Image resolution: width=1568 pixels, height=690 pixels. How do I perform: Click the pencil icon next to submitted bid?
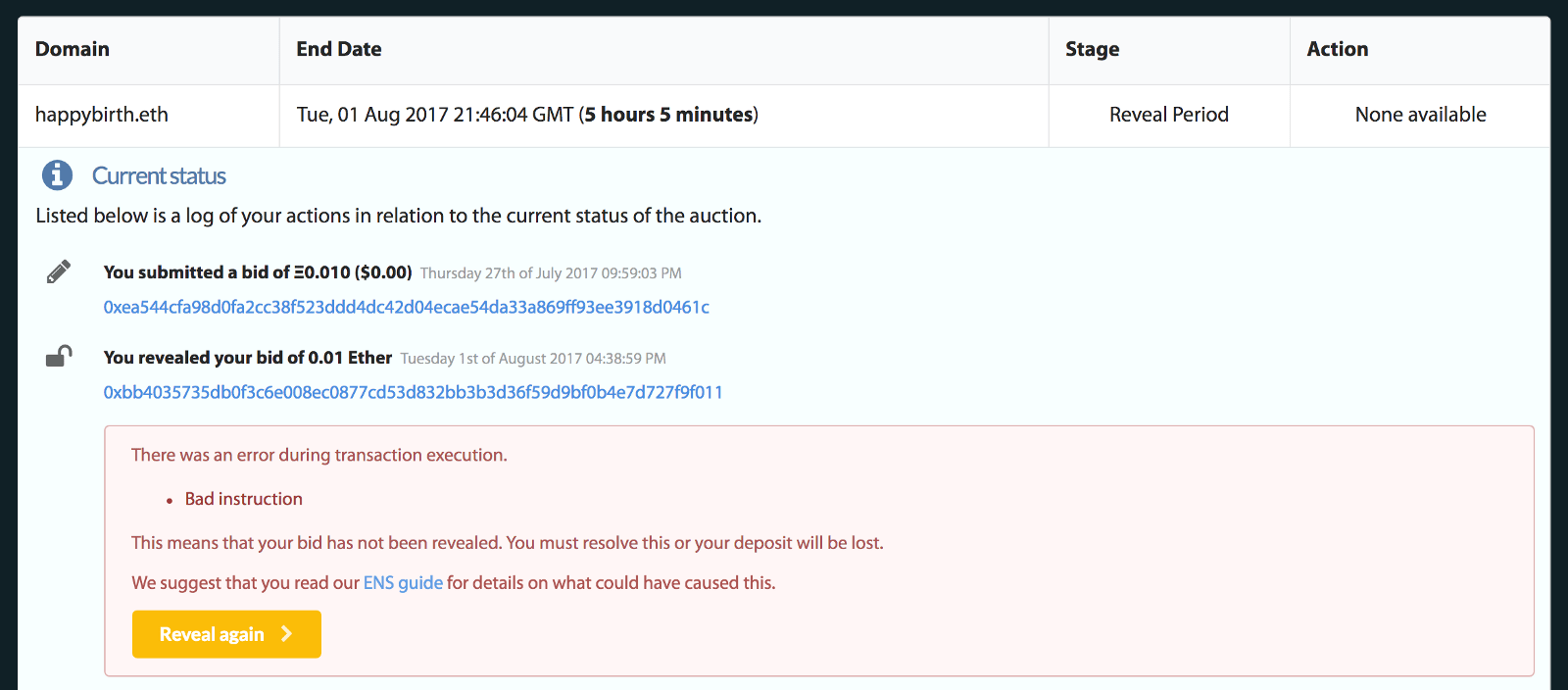click(x=59, y=271)
